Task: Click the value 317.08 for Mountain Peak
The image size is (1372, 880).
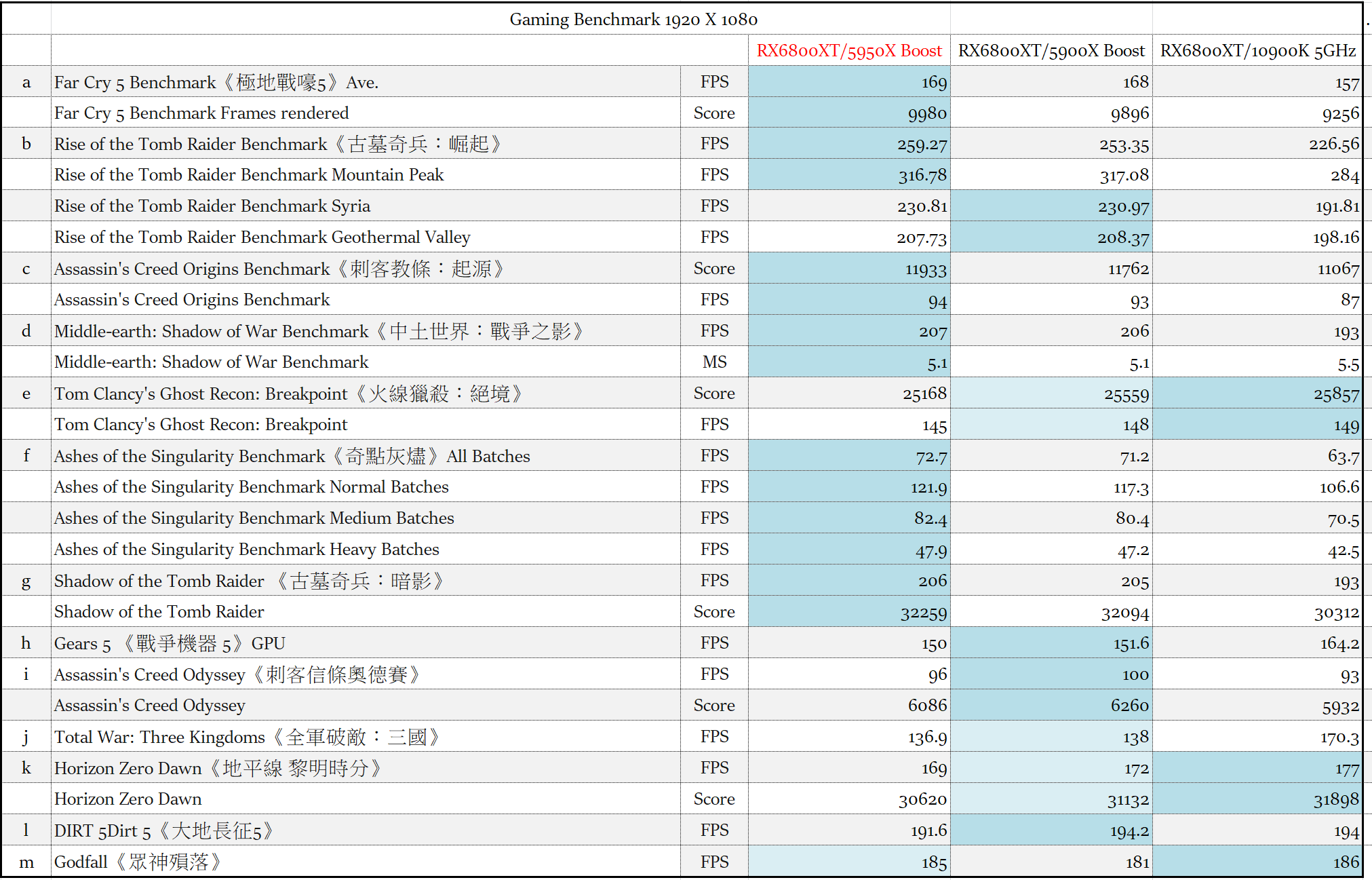Action: click(1124, 176)
